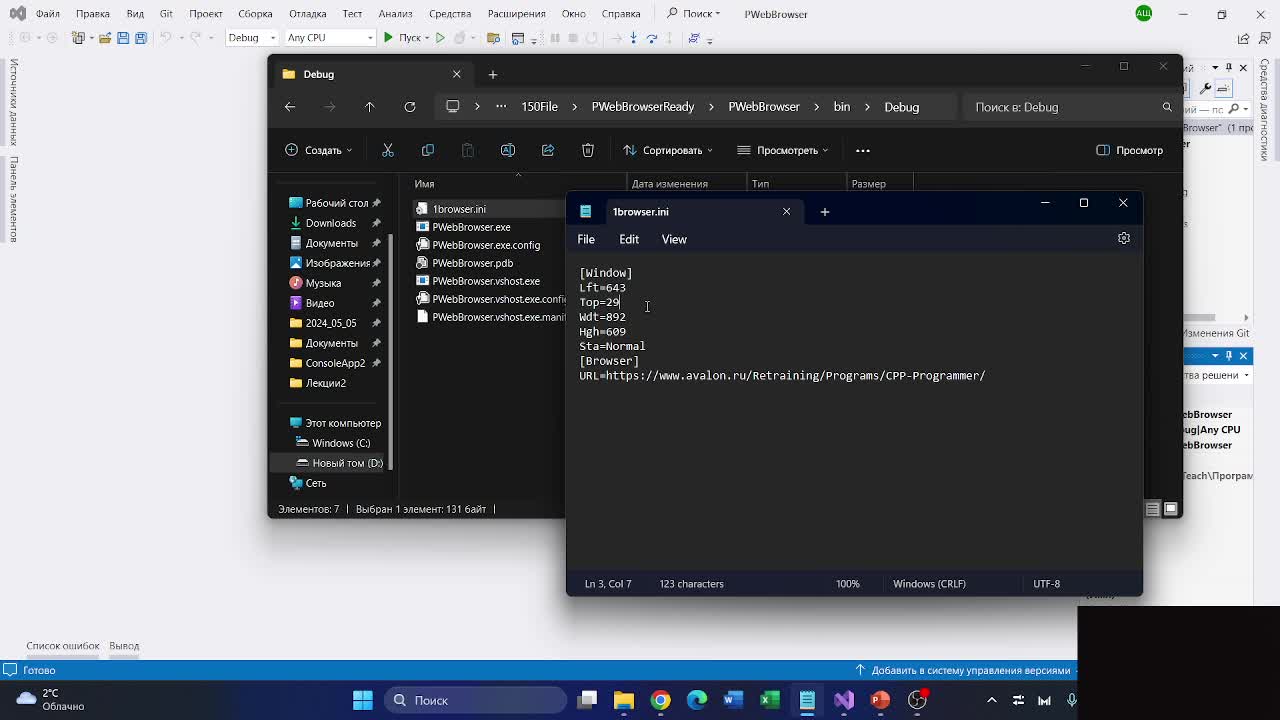Click bin breadcrumb in address bar

(x=842, y=107)
